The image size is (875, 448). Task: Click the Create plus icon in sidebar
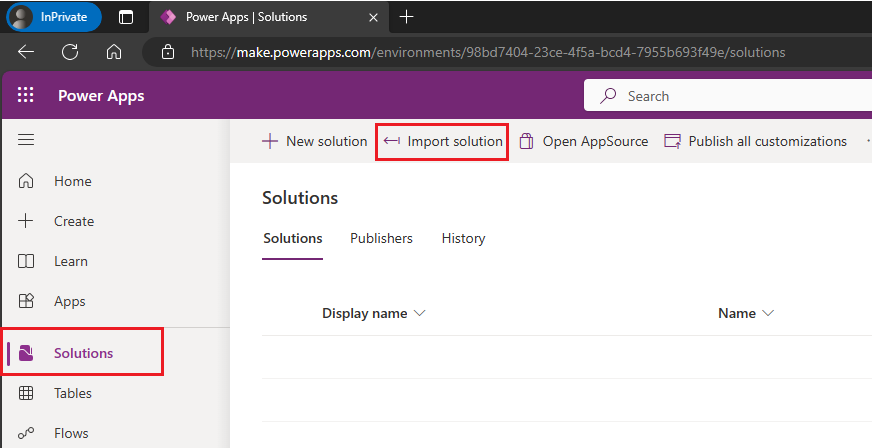coord(27,221)
